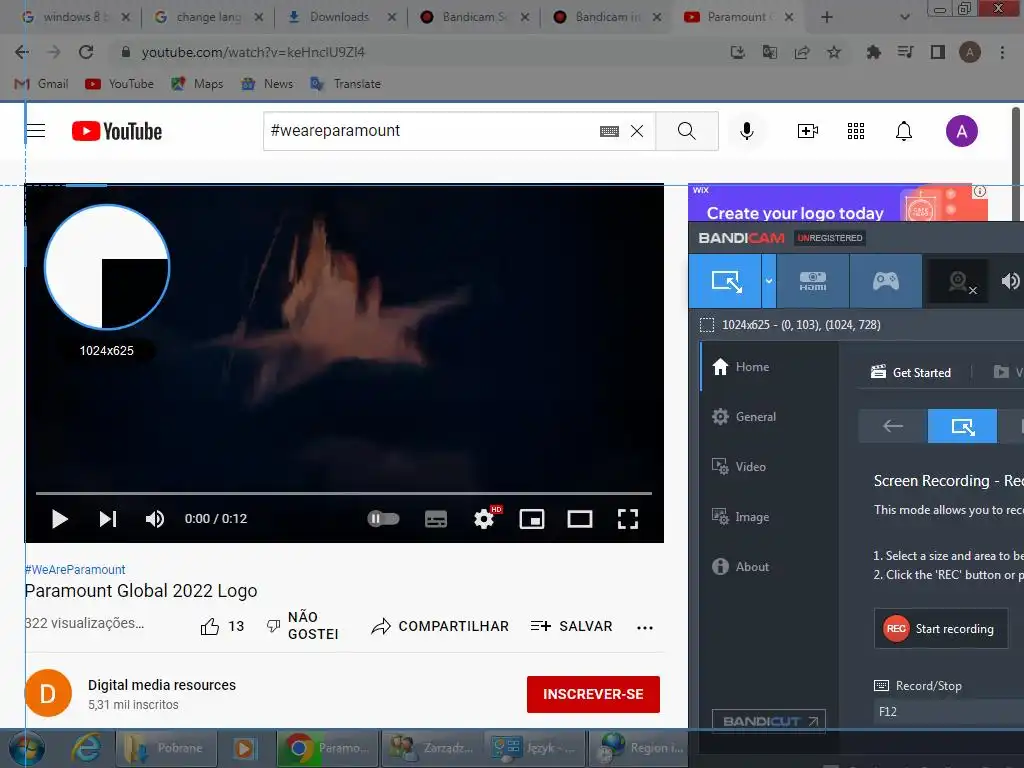
Task: Select the rectangle mode tile in Bandicam
Action: 963,426
